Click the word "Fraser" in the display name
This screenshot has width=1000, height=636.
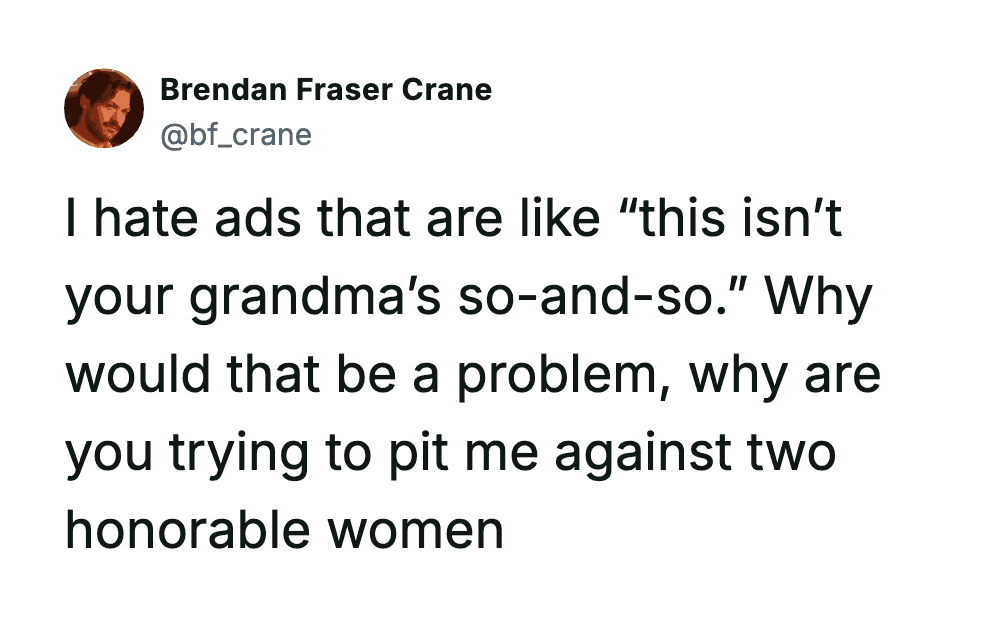346,90
